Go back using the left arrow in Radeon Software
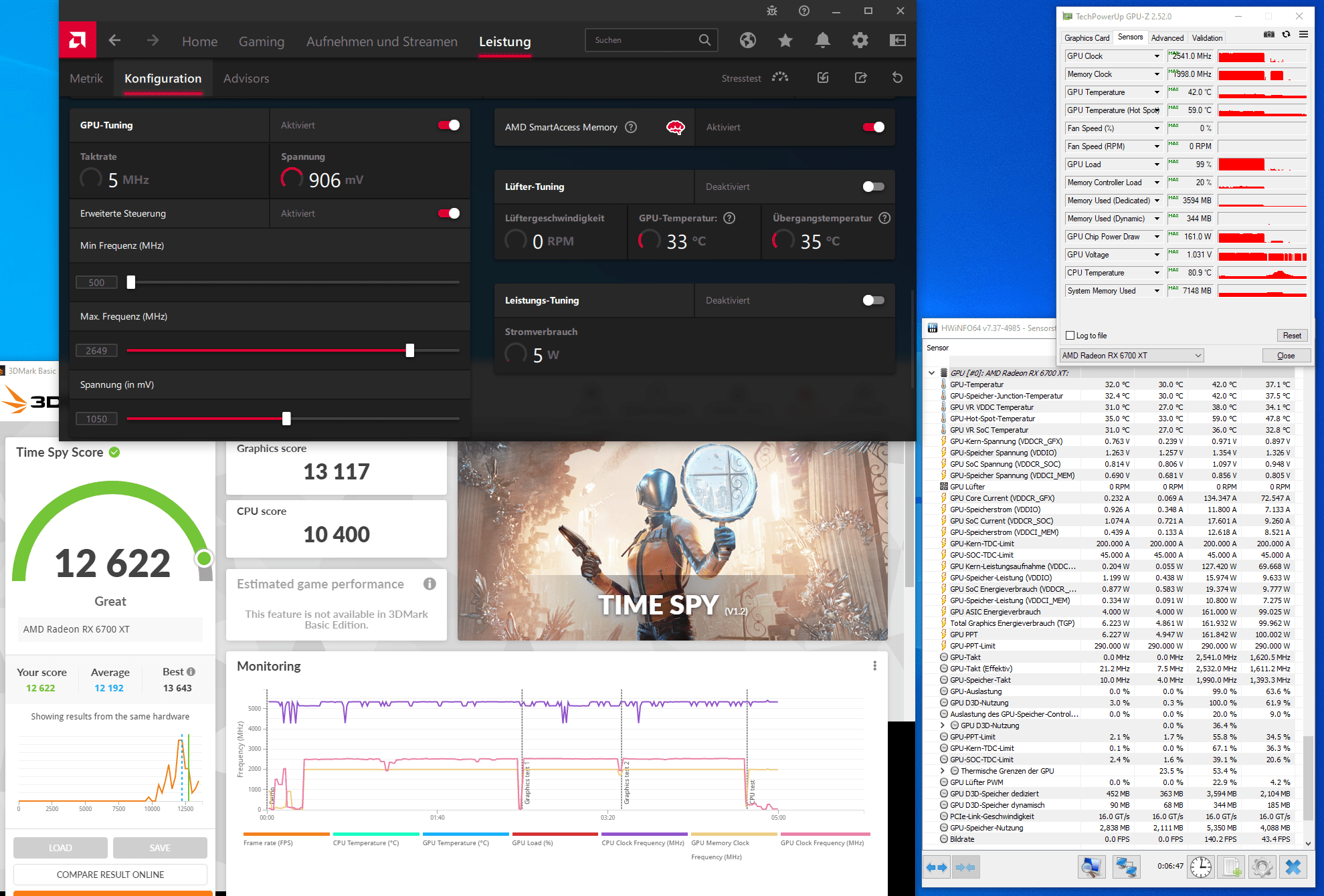1324x896 pixels. pyautogui.click(x=114, y=40)
